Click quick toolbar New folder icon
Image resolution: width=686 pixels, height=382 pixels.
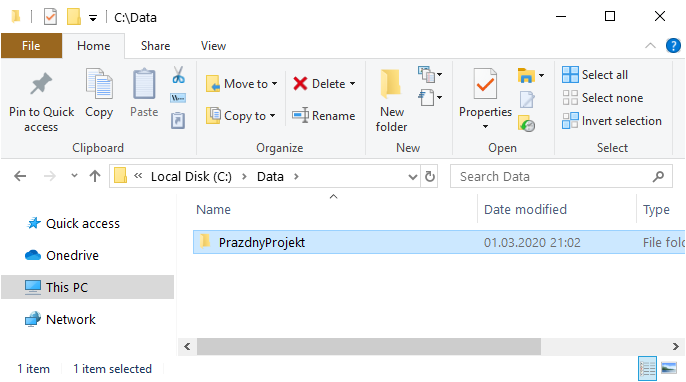pyautogui.click(x=74, y=17)
